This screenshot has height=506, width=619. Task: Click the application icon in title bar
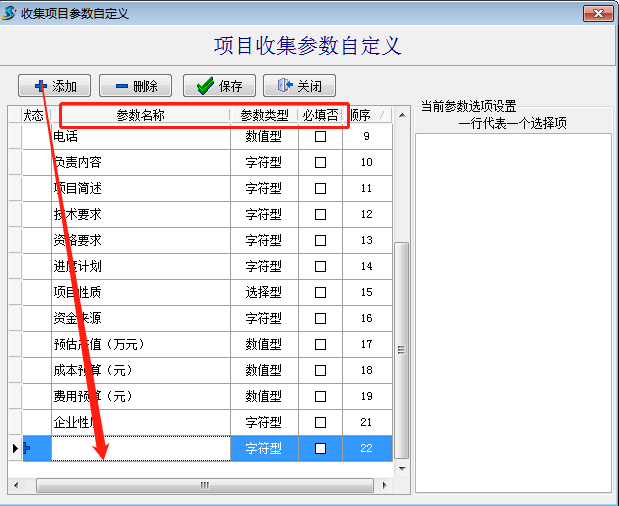[11, 13]
